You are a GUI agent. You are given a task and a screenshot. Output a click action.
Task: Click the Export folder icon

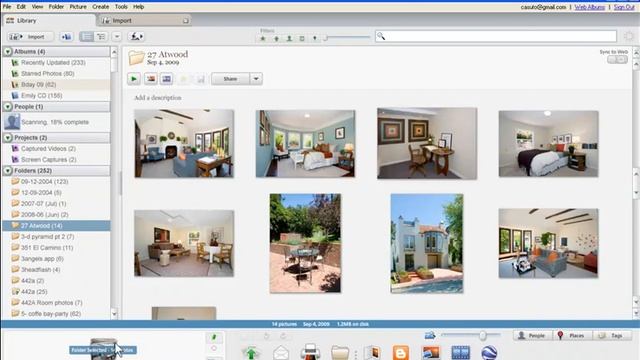[x=340, y=352]
